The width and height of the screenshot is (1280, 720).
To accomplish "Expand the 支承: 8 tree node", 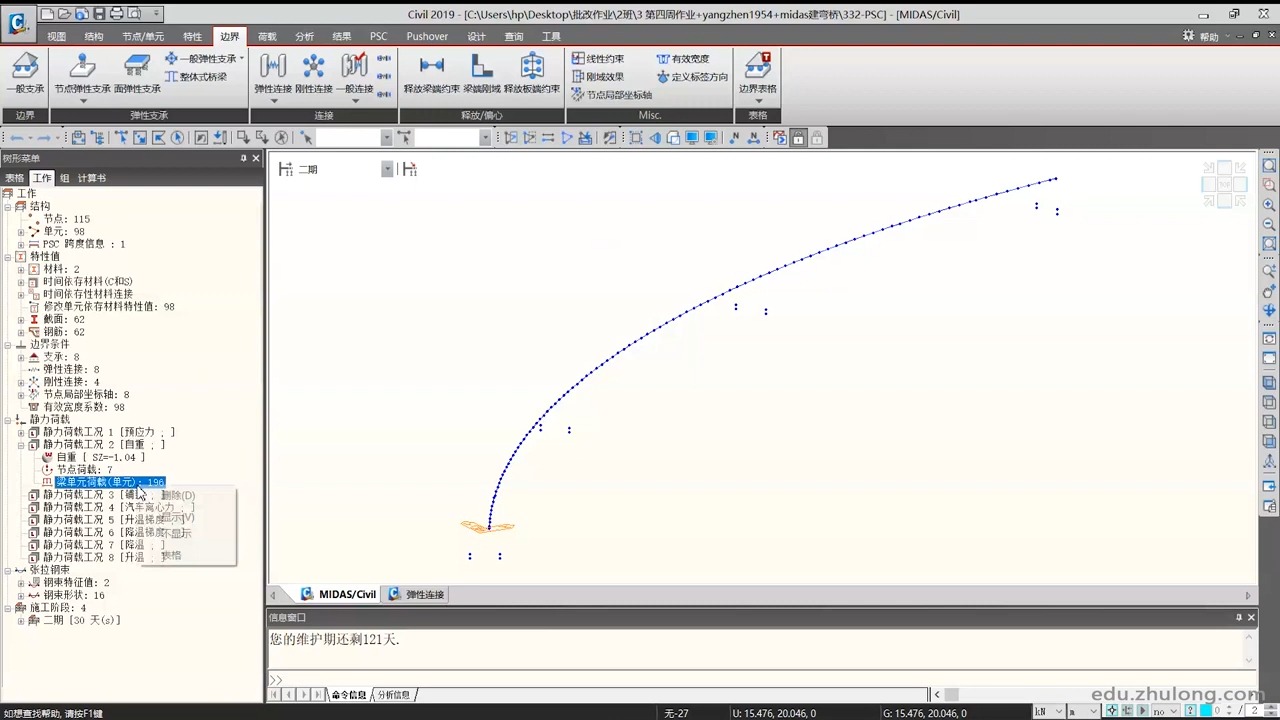I will coord(21,357).
